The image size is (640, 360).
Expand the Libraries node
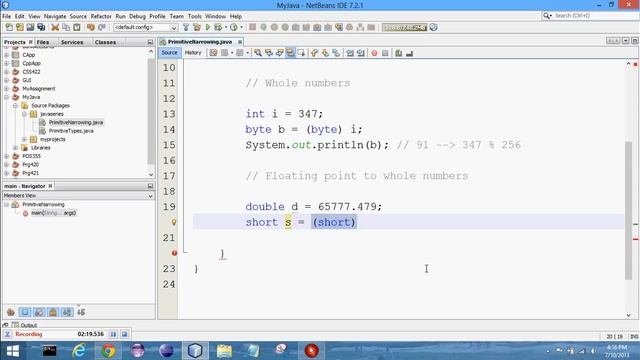pos(16,148)
